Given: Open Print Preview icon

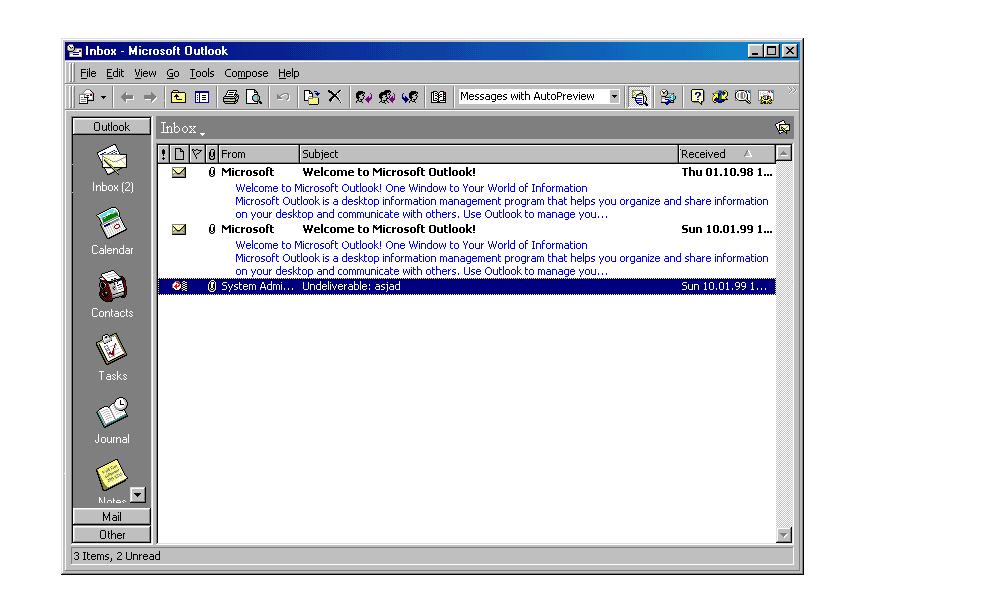Looking at the screenshot, I should [254, 97].
